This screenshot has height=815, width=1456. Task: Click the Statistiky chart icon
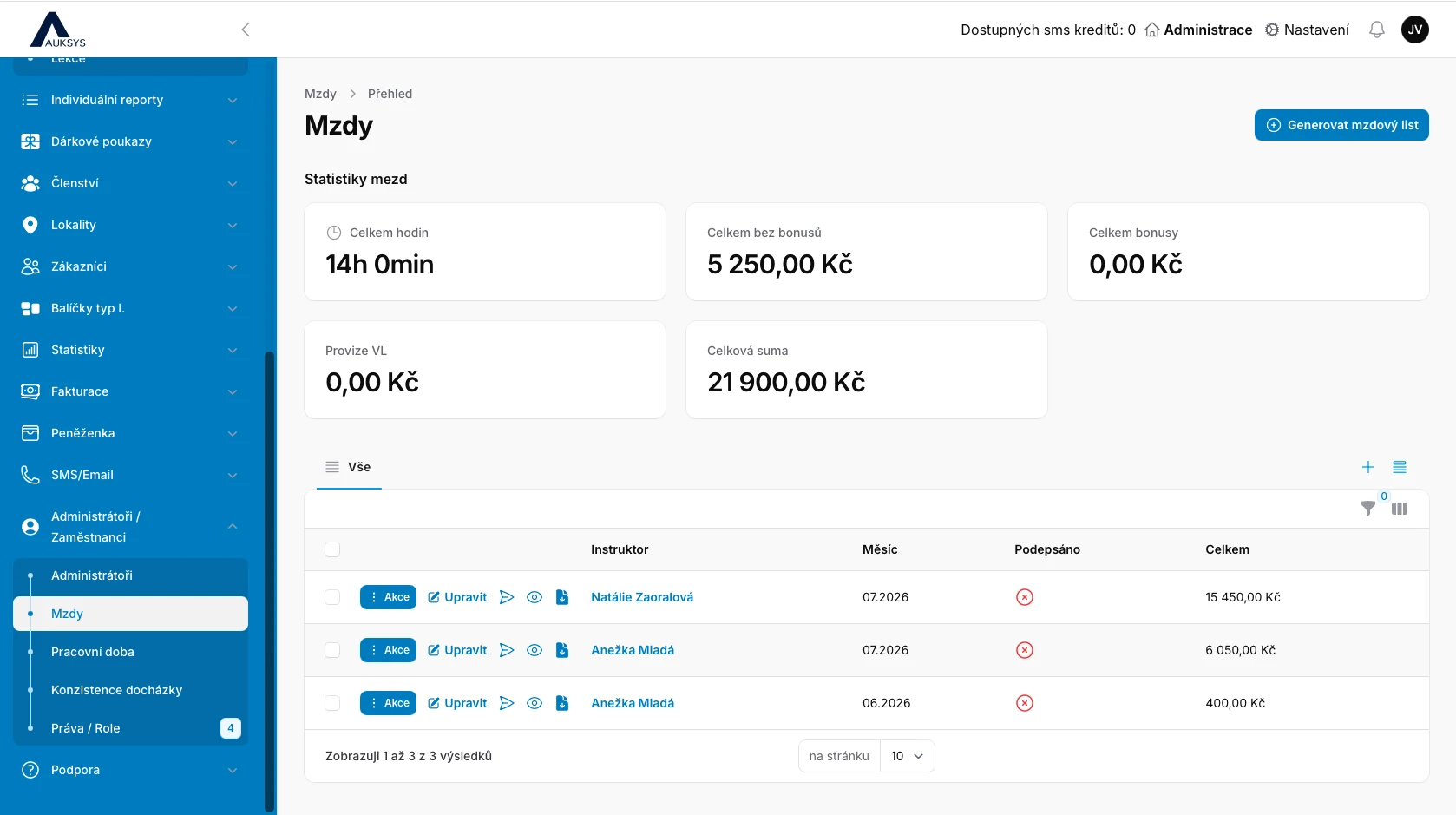tap(30, 350)
